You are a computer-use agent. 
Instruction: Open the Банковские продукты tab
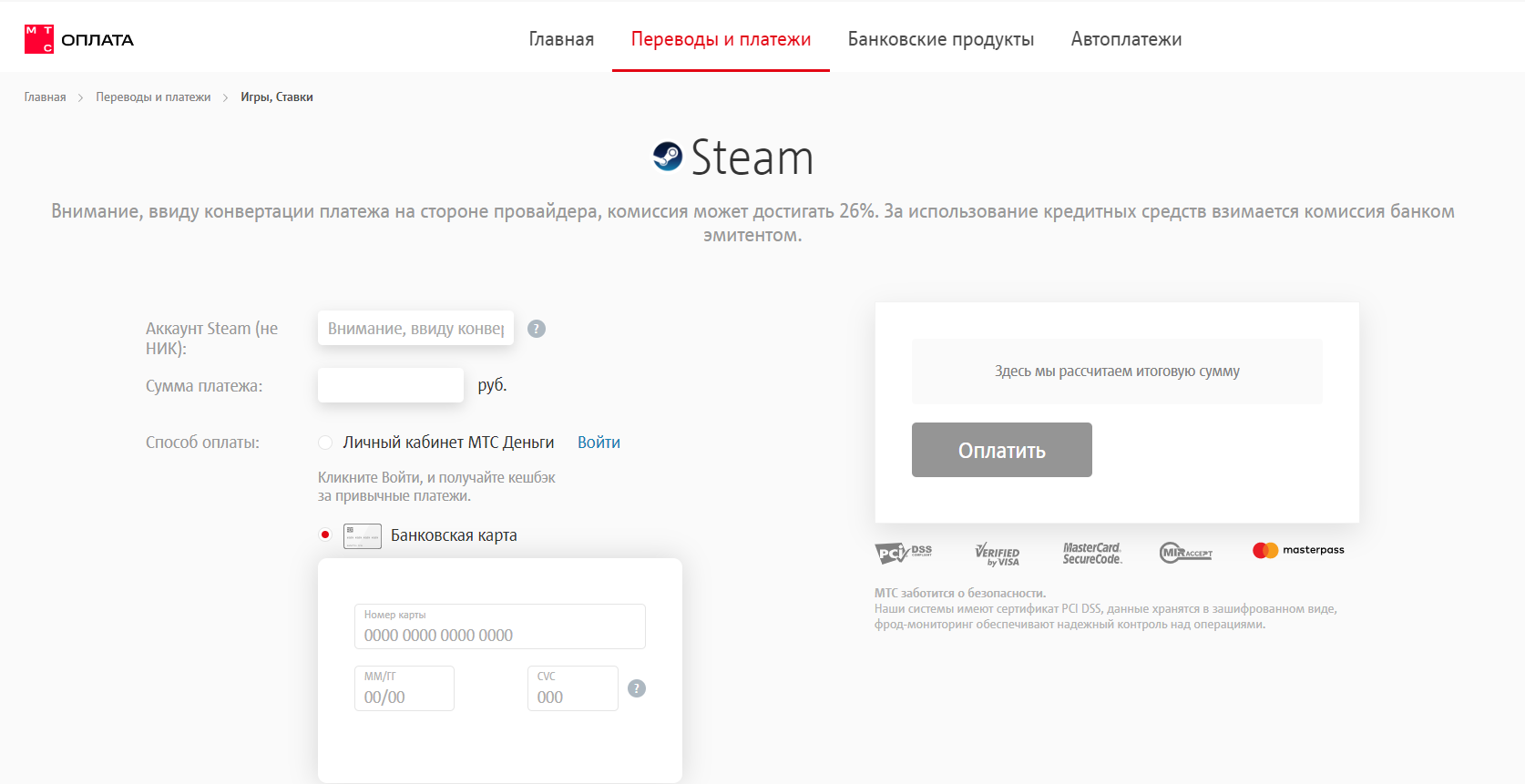tap(941, 39)
